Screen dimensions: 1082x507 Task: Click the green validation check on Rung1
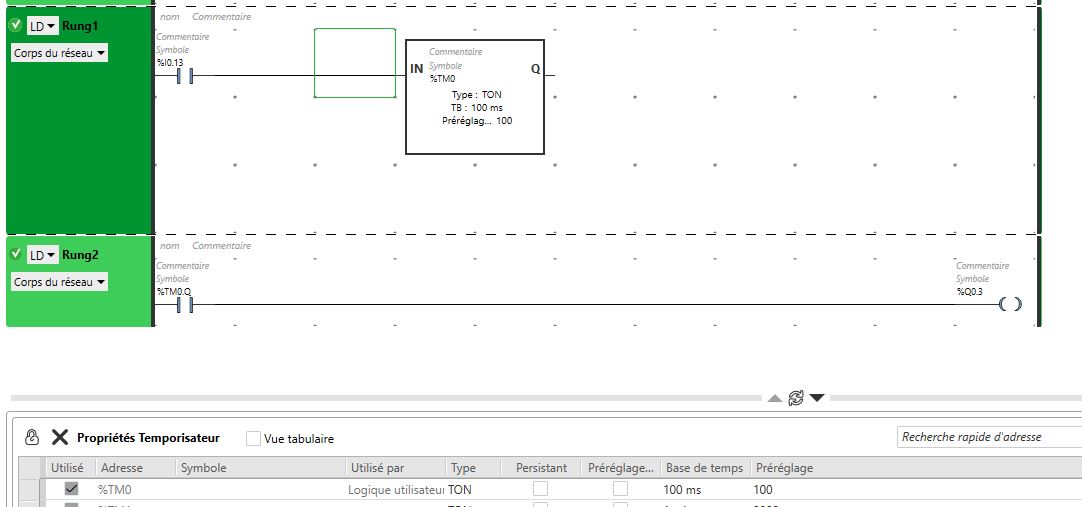point(16,25)
